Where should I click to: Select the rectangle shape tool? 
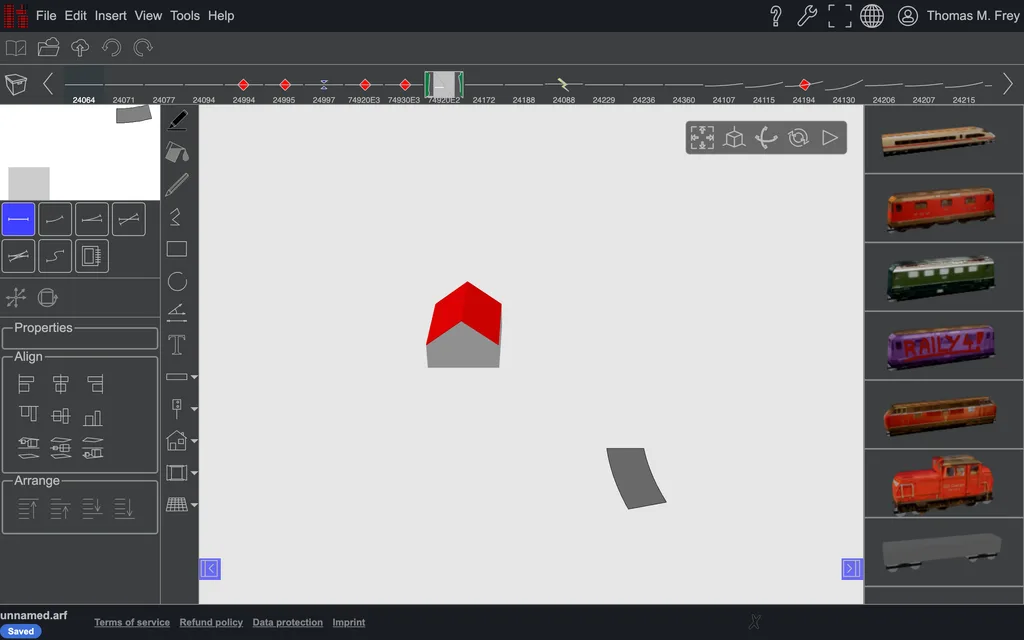click(x=177, y=249)
